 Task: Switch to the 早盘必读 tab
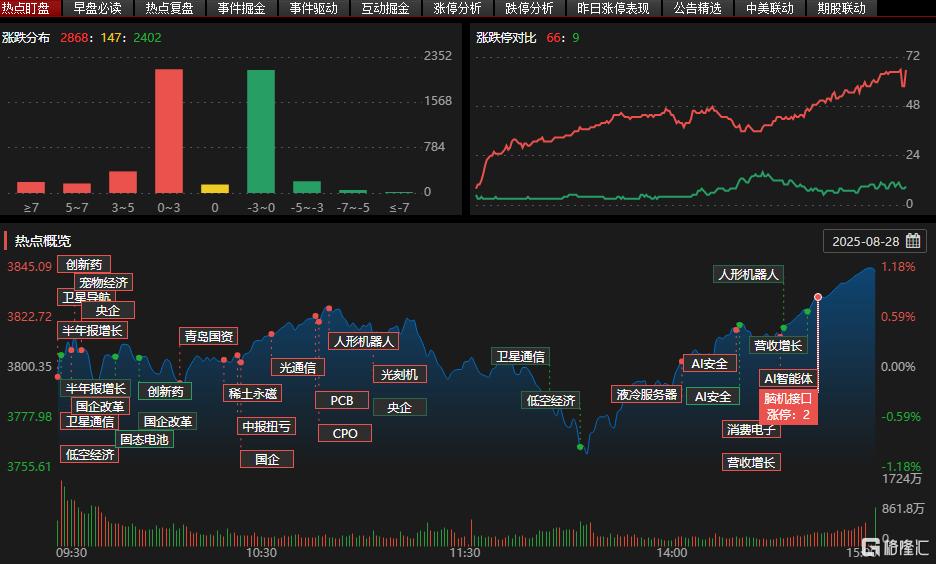(x=97, y=8)
